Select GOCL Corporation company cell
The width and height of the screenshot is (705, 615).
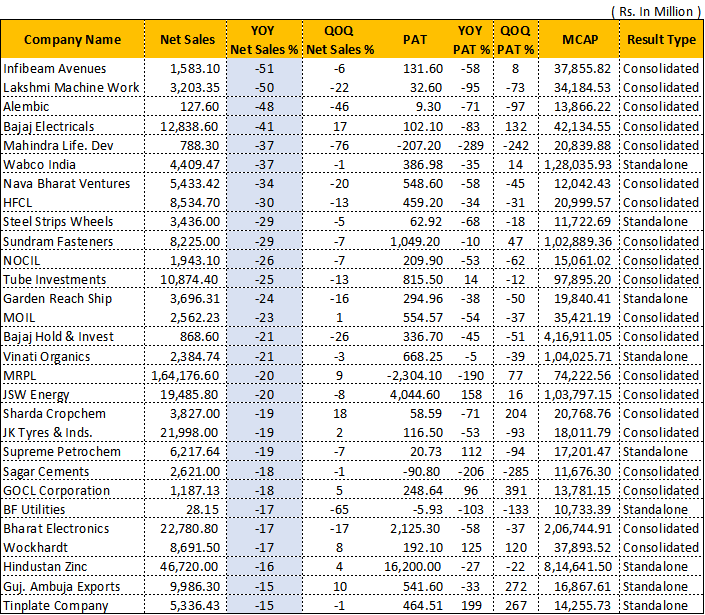[x=57, y=490]
